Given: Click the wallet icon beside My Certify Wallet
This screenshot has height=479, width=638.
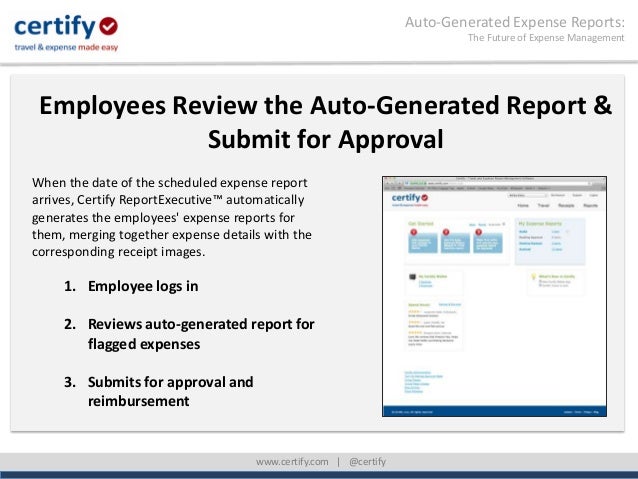Looking at the screenshot, I should point(413,277).
